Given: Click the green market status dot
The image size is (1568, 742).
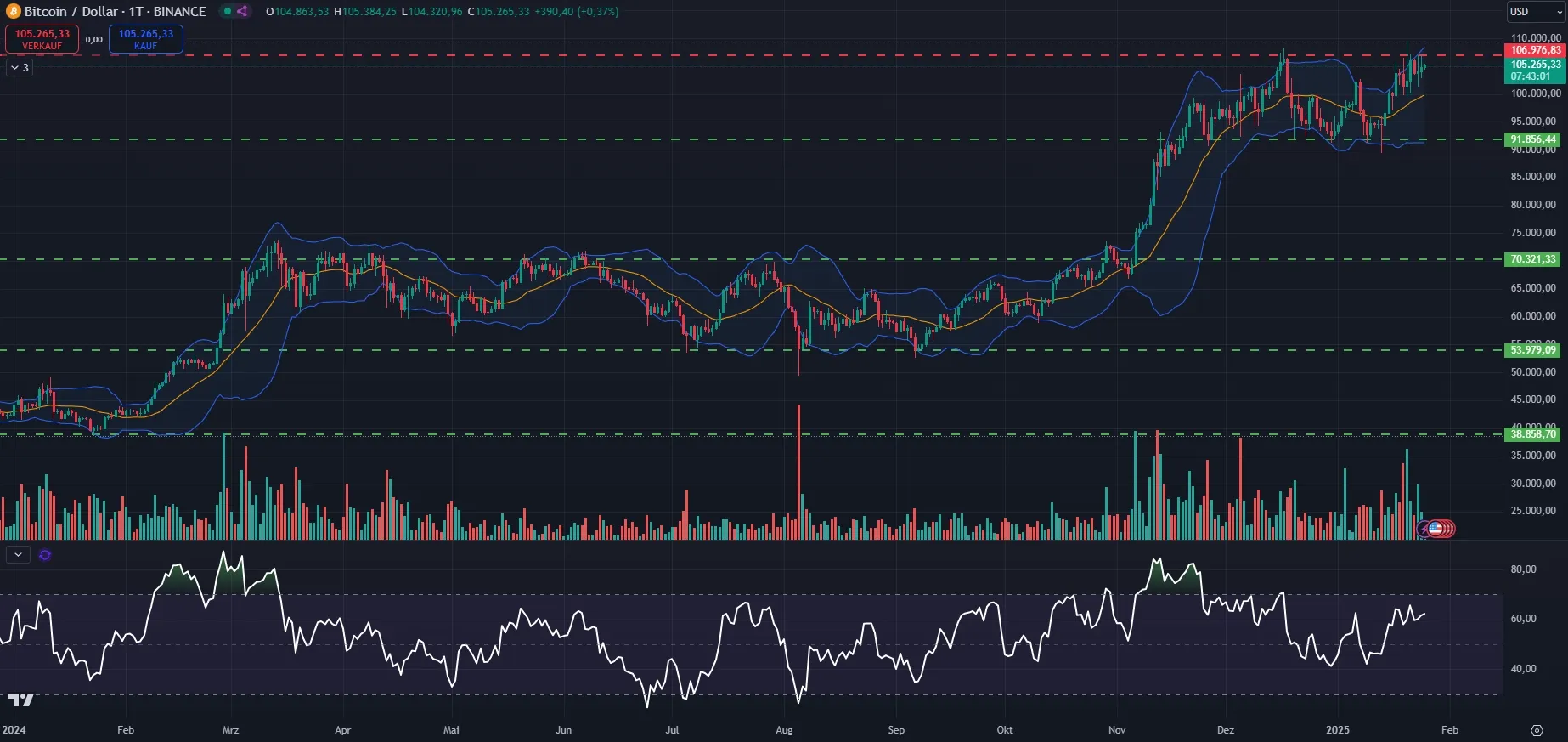Looking at the screenshot, I should [227, 11].
